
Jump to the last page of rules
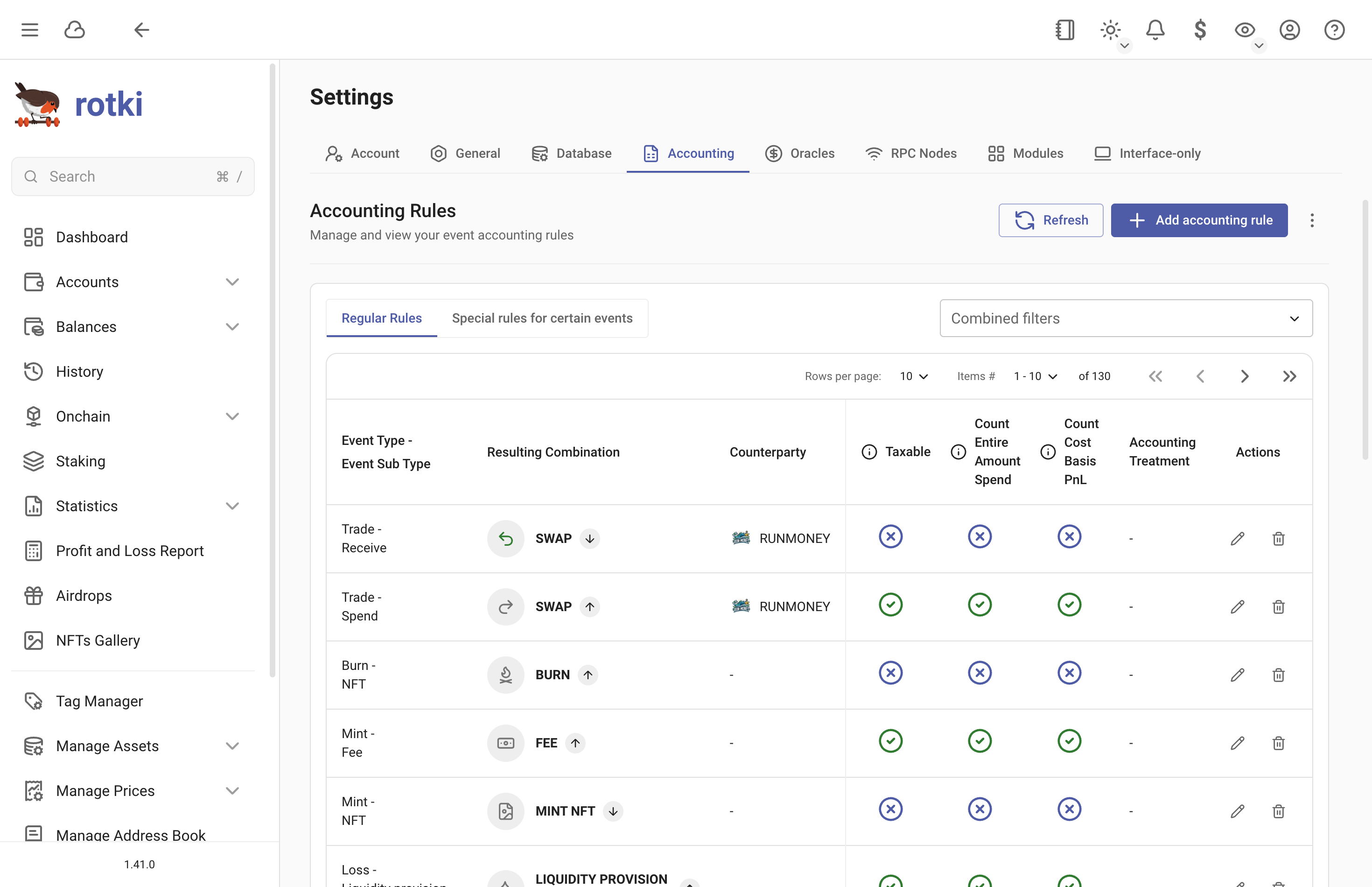point(1290,376)
